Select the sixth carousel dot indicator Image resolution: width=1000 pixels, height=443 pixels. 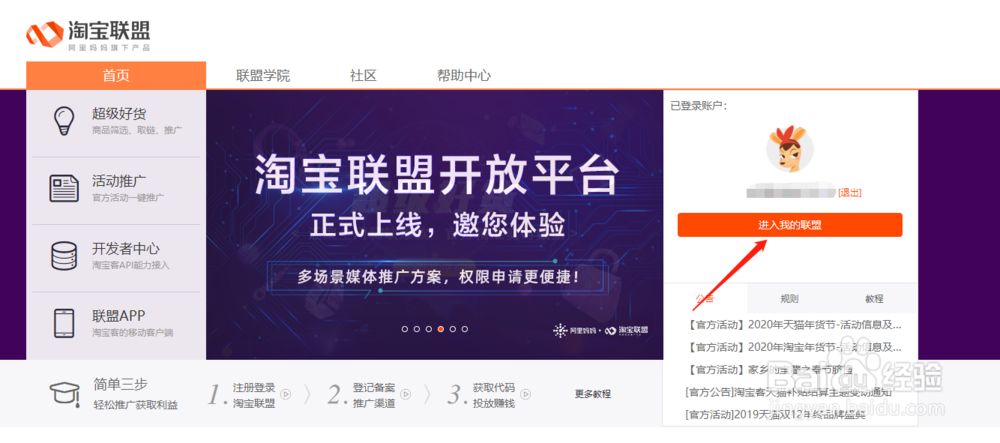465,329
